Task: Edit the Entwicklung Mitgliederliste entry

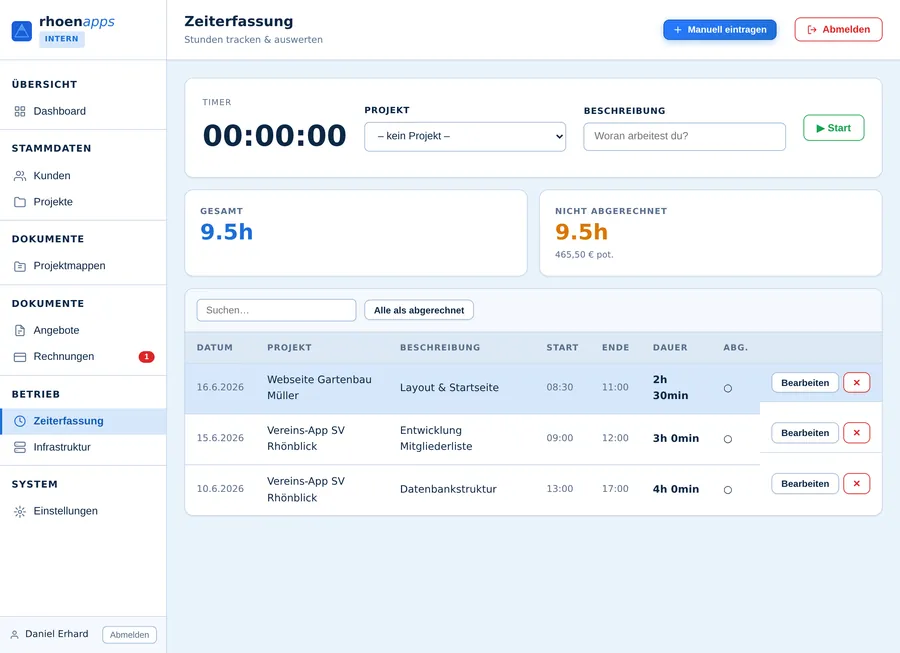Action: click(805, 433)
